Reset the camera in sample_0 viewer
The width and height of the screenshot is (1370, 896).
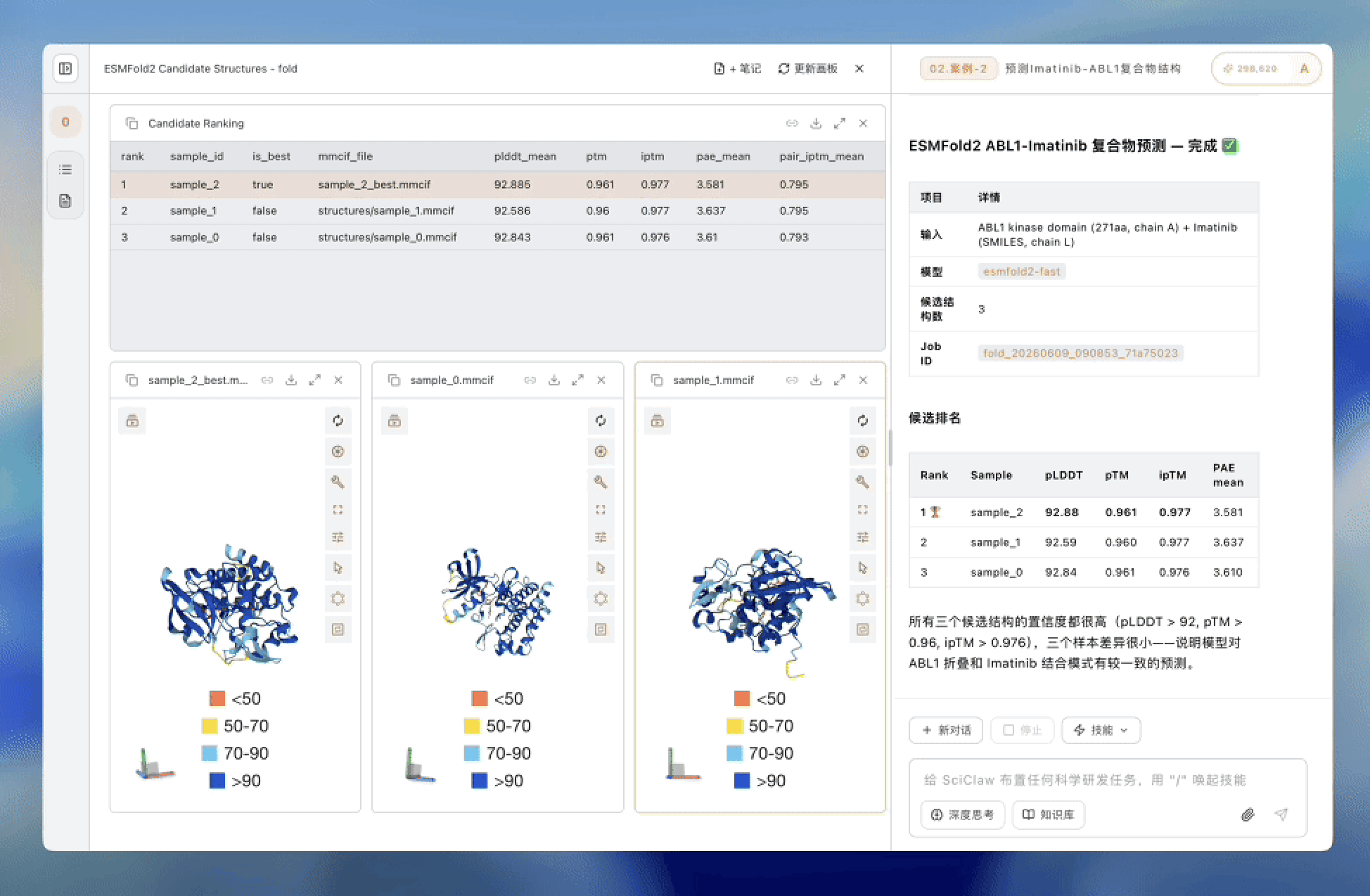tap(601, 421)
